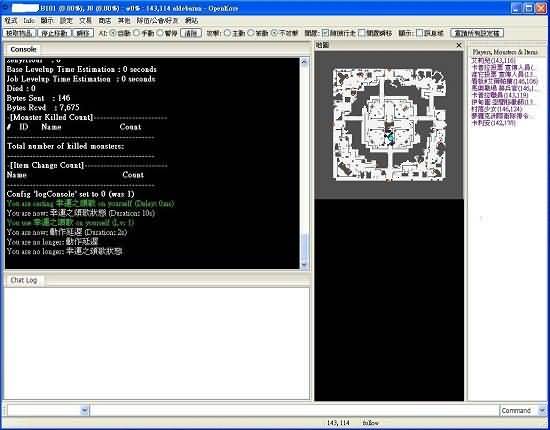Click the player marker on the minimap
This screenshot has width=550, height=430.
[389, 137]
